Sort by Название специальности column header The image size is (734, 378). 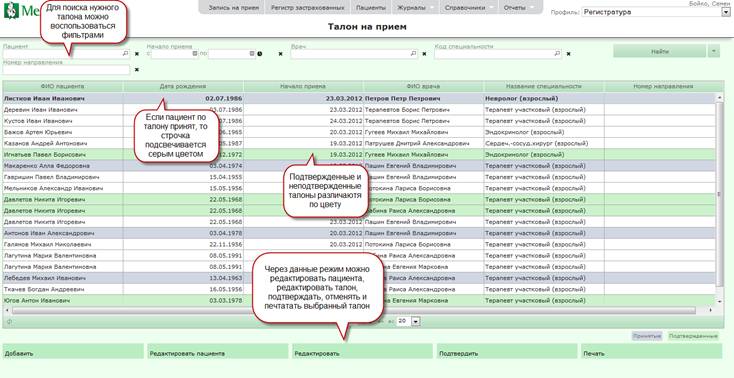(x=543, y=87)
